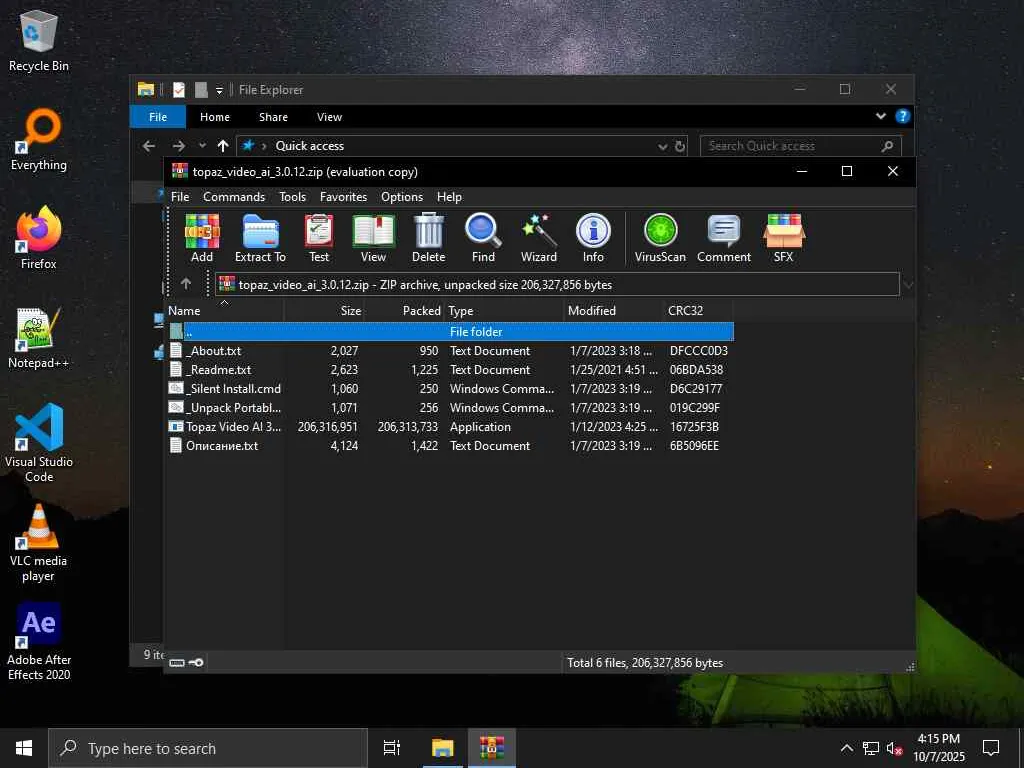Click Search Quick access field
The width and height of the screenshot is (1024, 768).
click(x=801, y=146)
